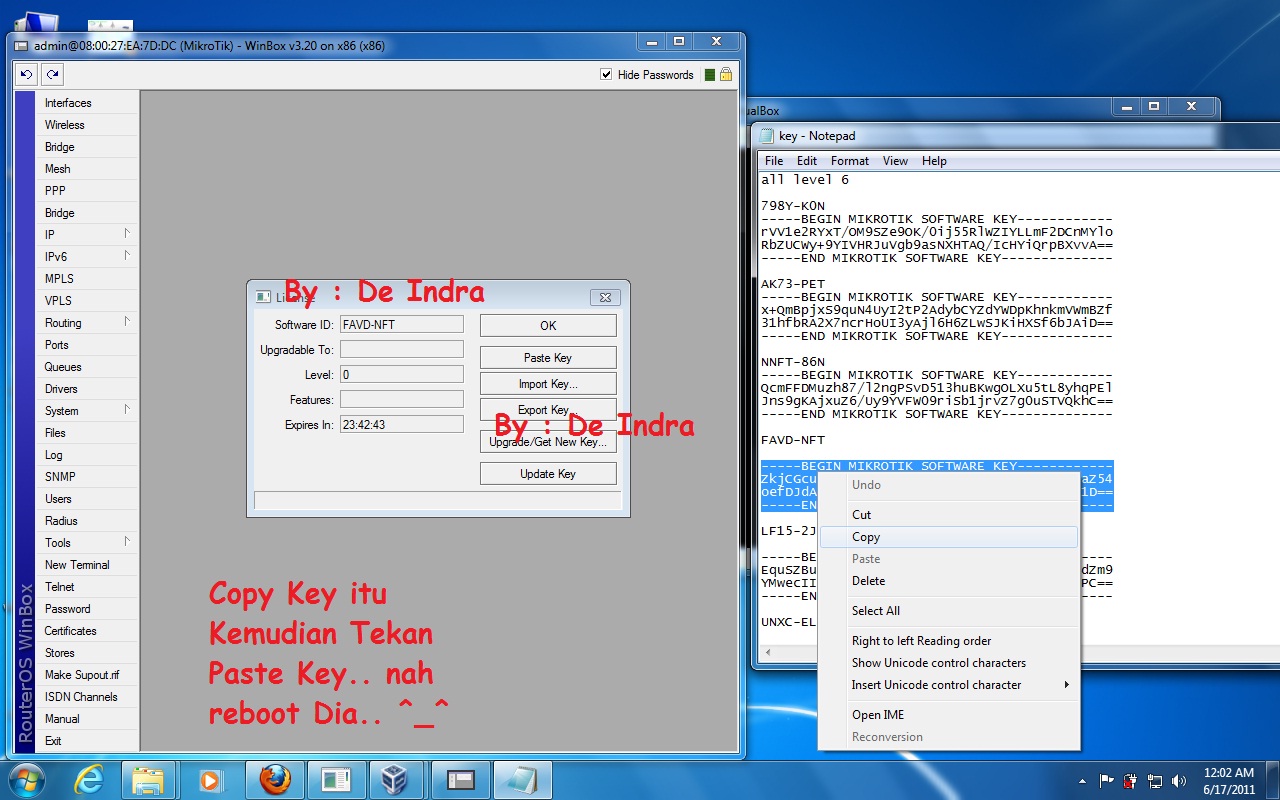Screen dimensions: 1280x800
Task: Click the AK73-PET text line in Notepad
Action: (x=793, y=284)
